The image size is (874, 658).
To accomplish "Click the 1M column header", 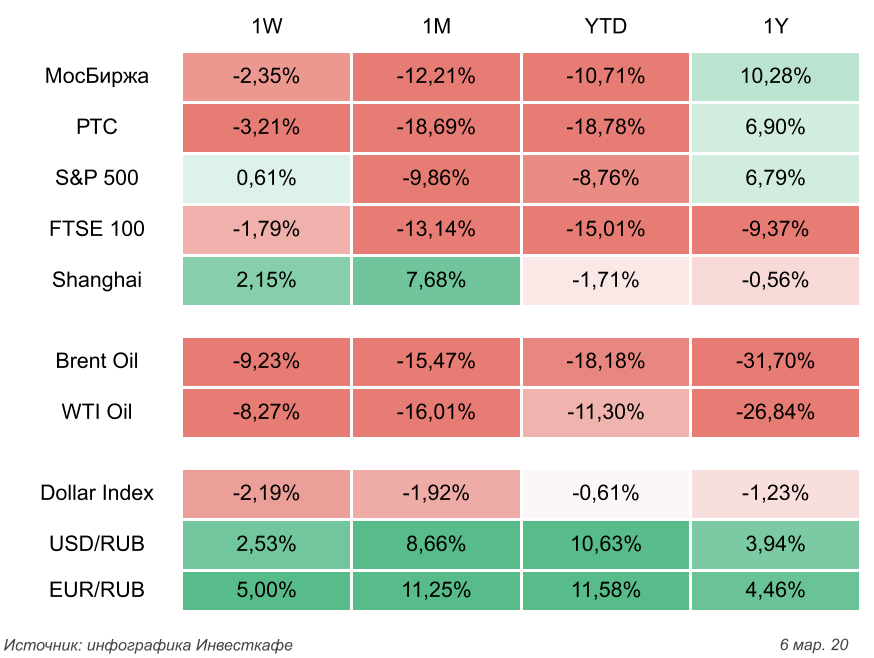I will tap(436, 27).
